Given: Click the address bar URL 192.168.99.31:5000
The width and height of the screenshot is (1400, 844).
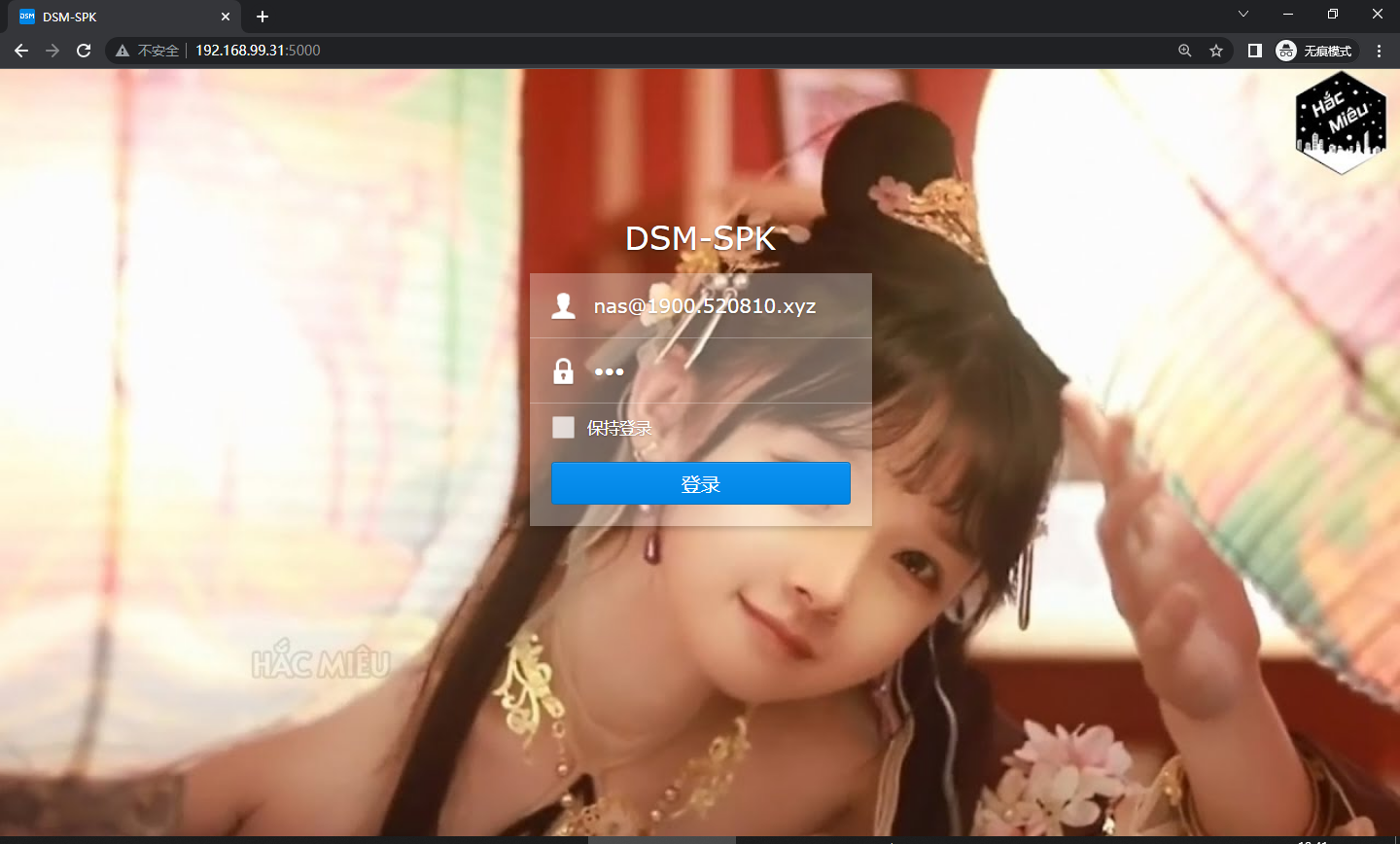Looking at the screenshot, I should [258, 51].
